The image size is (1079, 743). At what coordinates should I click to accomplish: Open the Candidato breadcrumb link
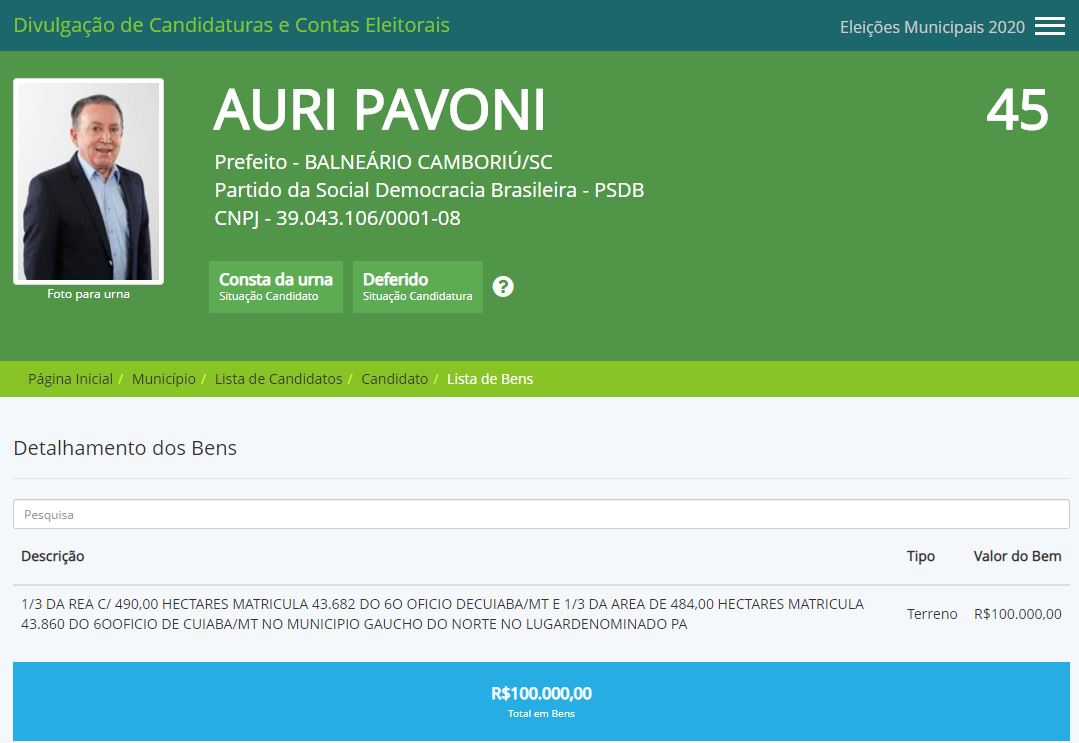[394, 379]
